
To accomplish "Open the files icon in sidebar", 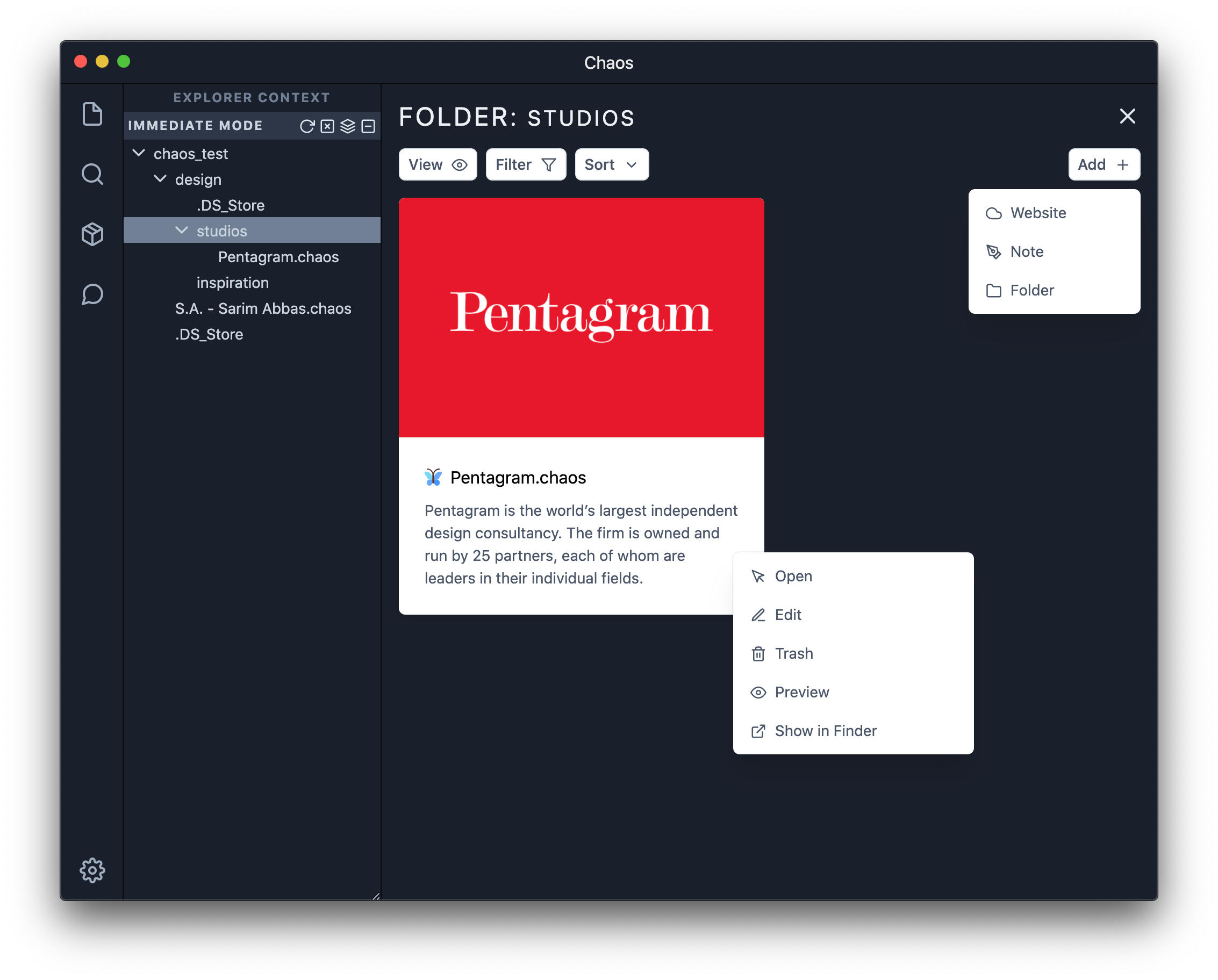I will click(x=92, y=114).
